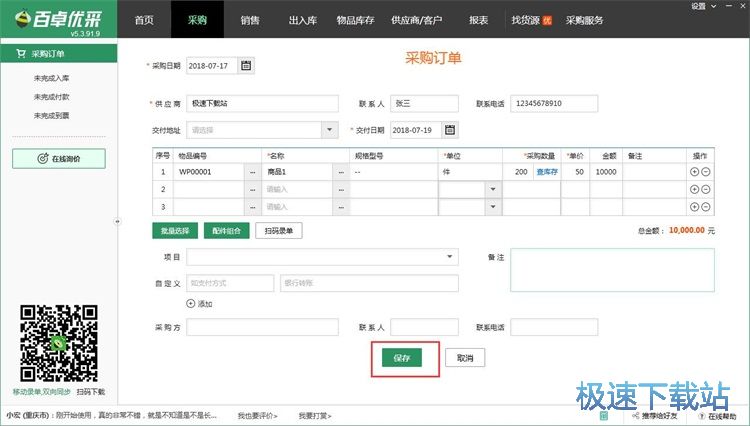
Task: Add a row after item row 2
Action: click(x=695, y=189)
